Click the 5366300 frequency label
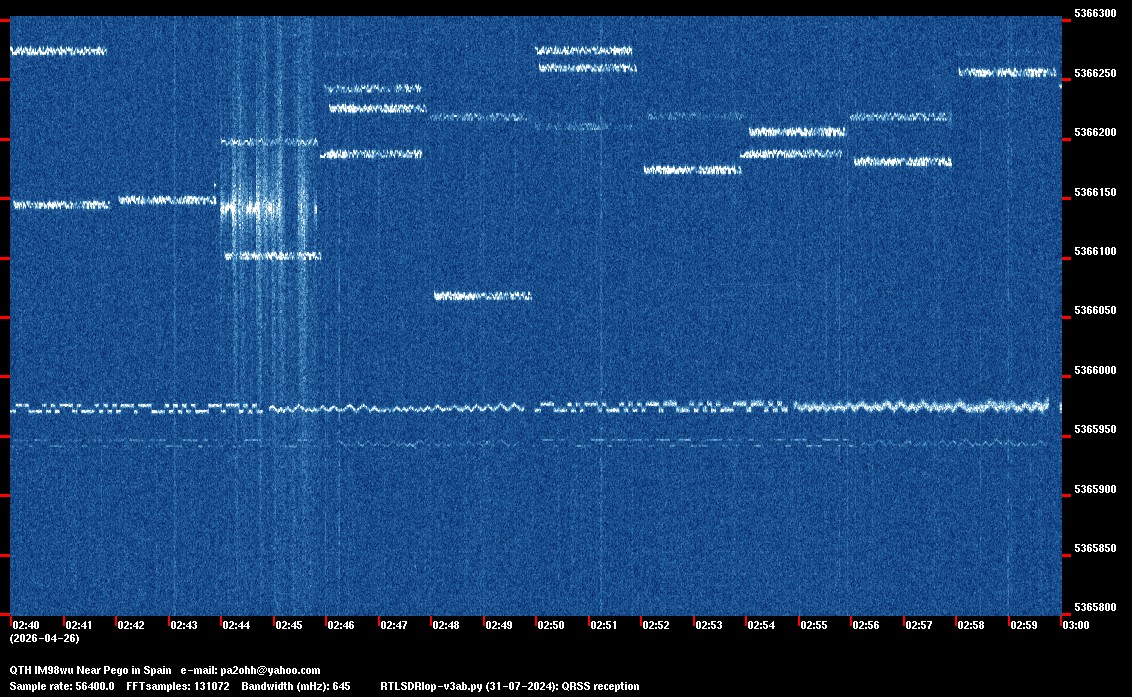 pos(1094,14)
